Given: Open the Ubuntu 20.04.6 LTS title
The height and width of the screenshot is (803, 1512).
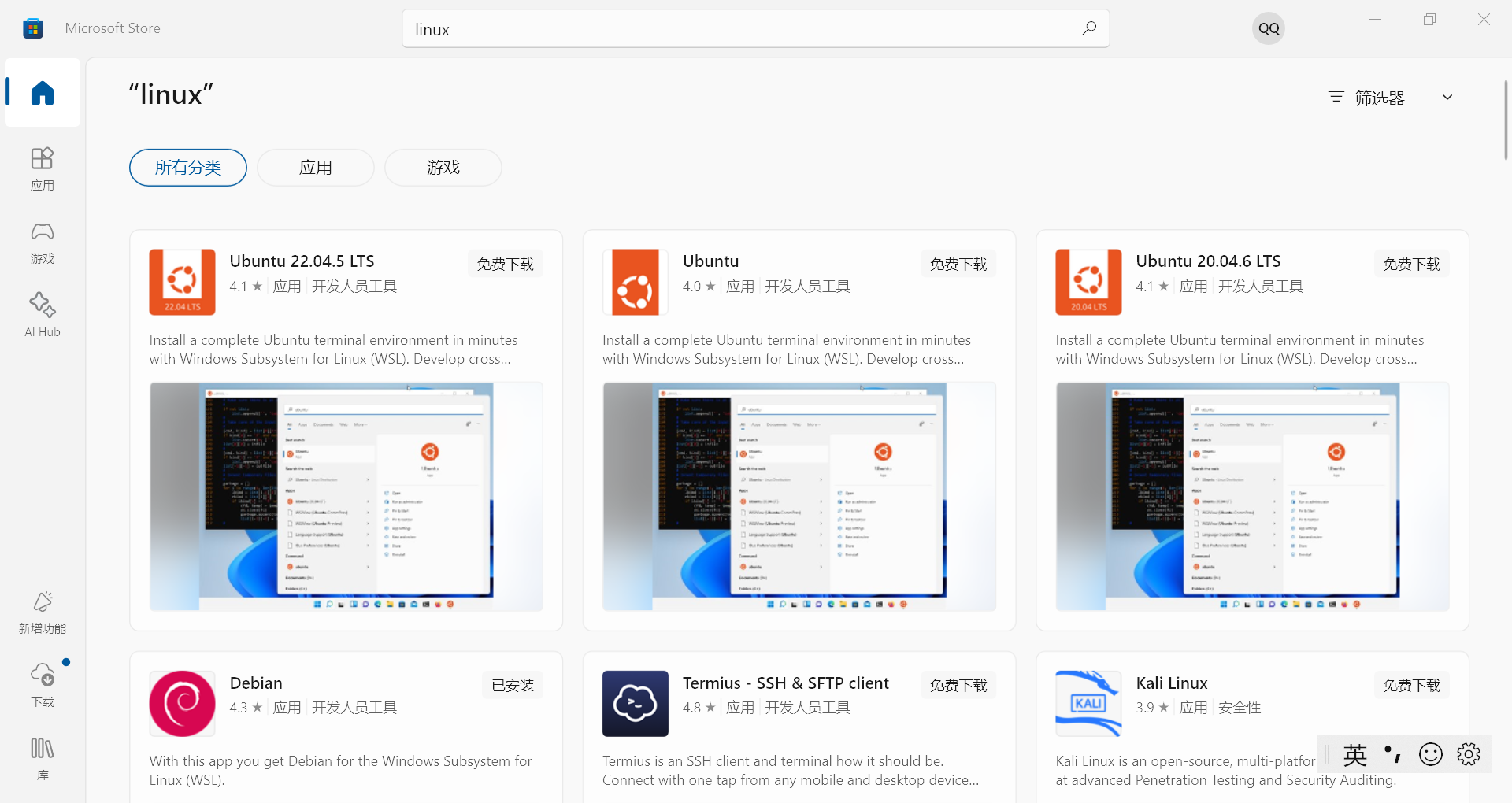Looking at the screenshot, I should 1208,261.
